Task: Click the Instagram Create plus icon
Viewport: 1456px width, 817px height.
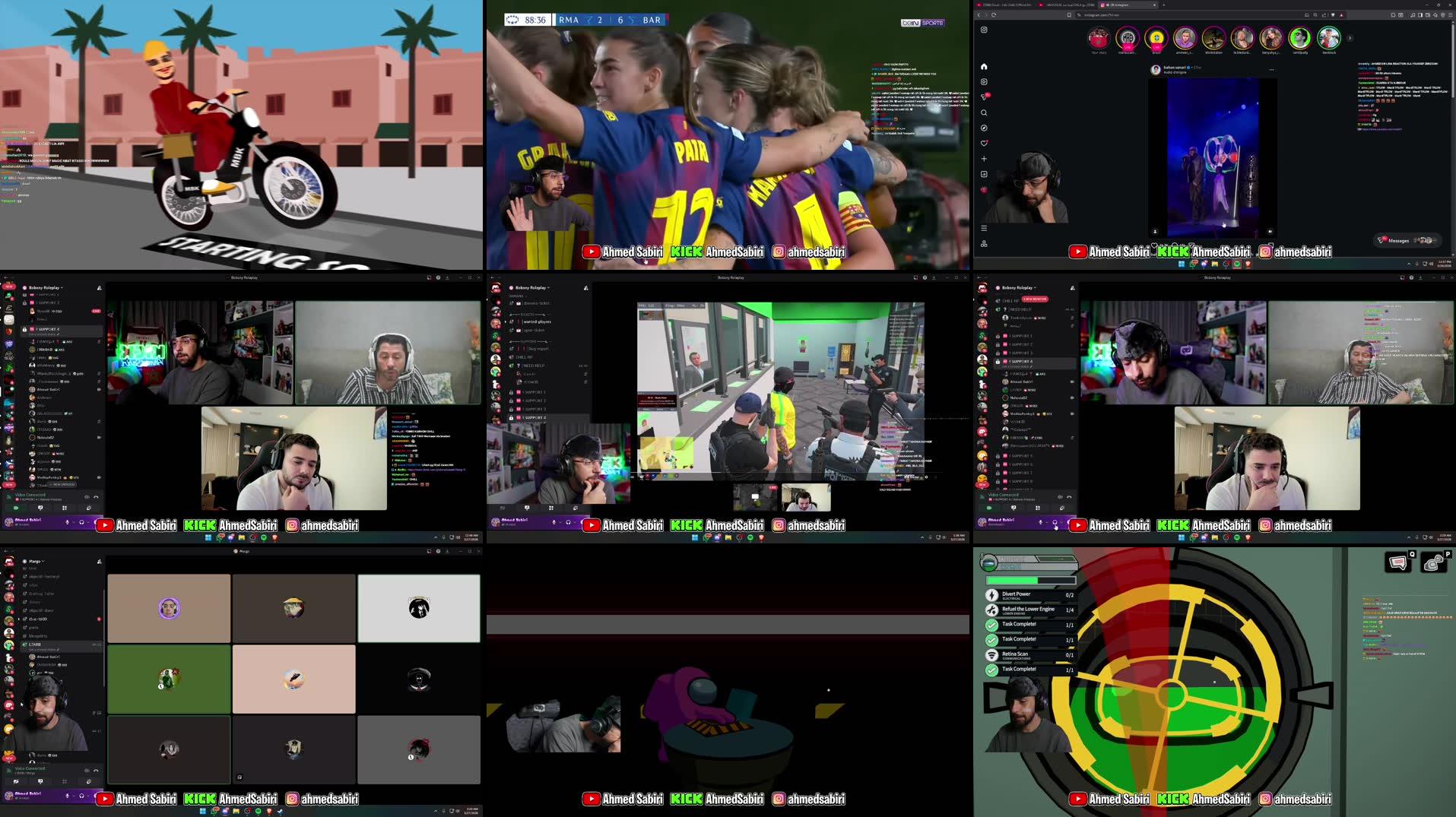Action: (984, 158)
